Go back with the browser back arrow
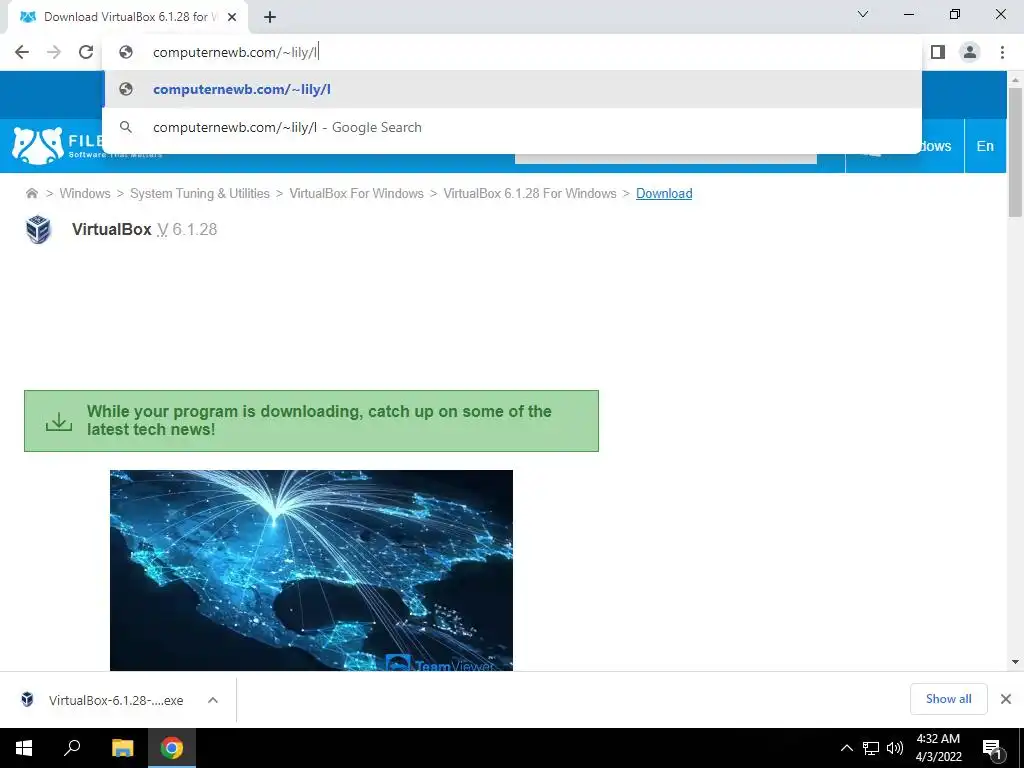1024x768 pixels. point(22,52)
